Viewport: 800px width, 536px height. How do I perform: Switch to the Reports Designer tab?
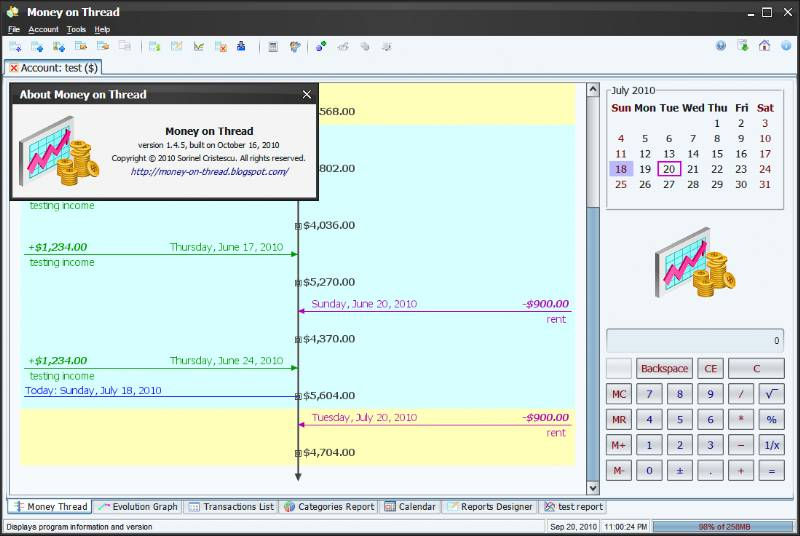pos(490,506)
